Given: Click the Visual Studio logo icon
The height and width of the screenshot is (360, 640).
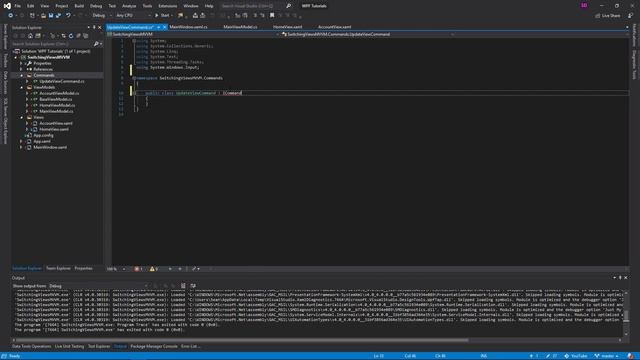Looking at the screenshot, I should point(7,6).
